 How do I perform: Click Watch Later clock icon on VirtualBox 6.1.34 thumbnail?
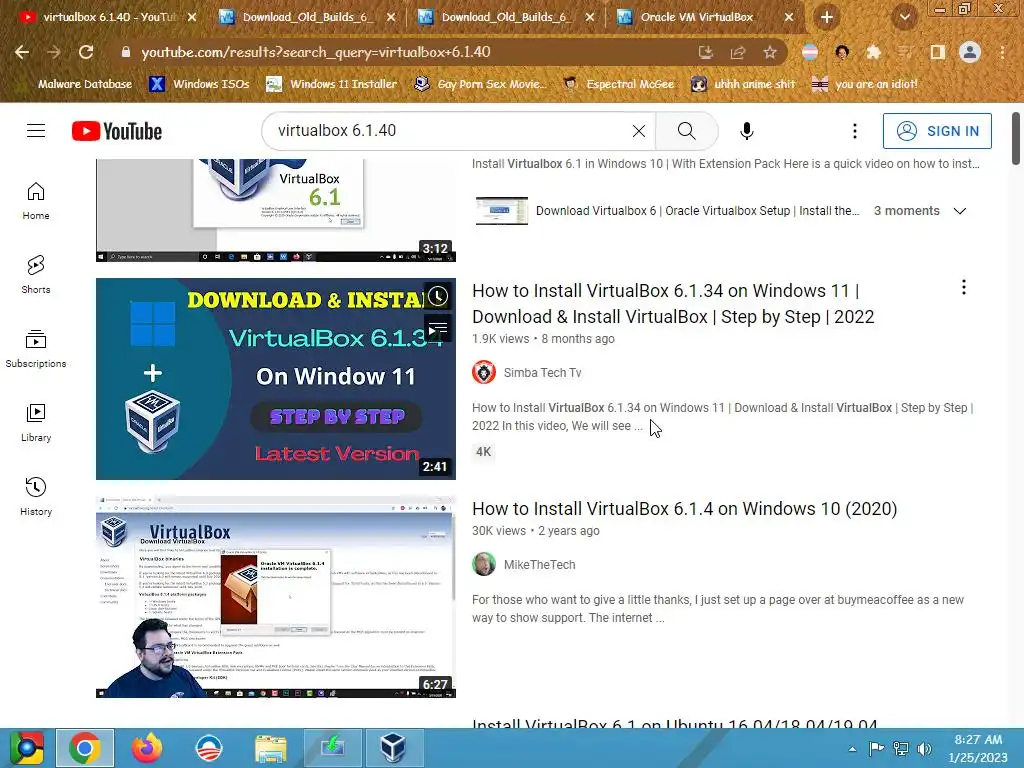tap(438, 296)
